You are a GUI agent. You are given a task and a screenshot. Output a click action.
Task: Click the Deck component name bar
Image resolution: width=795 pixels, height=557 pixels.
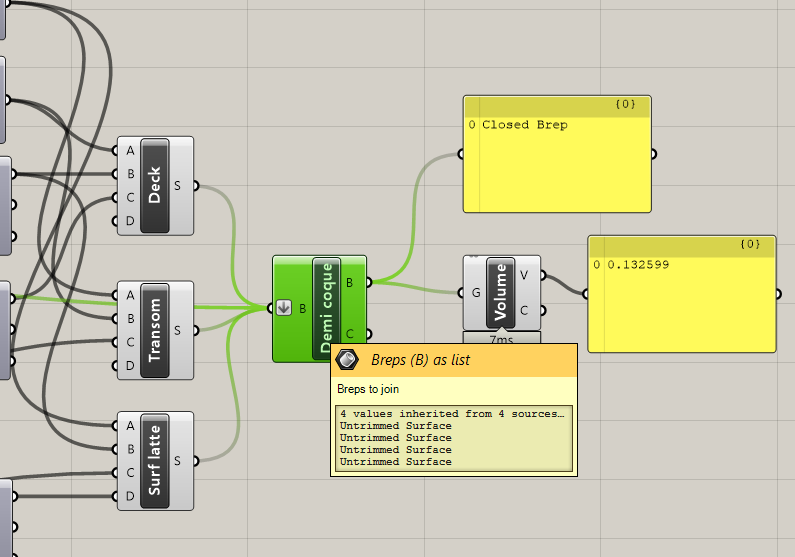point(155,186)
